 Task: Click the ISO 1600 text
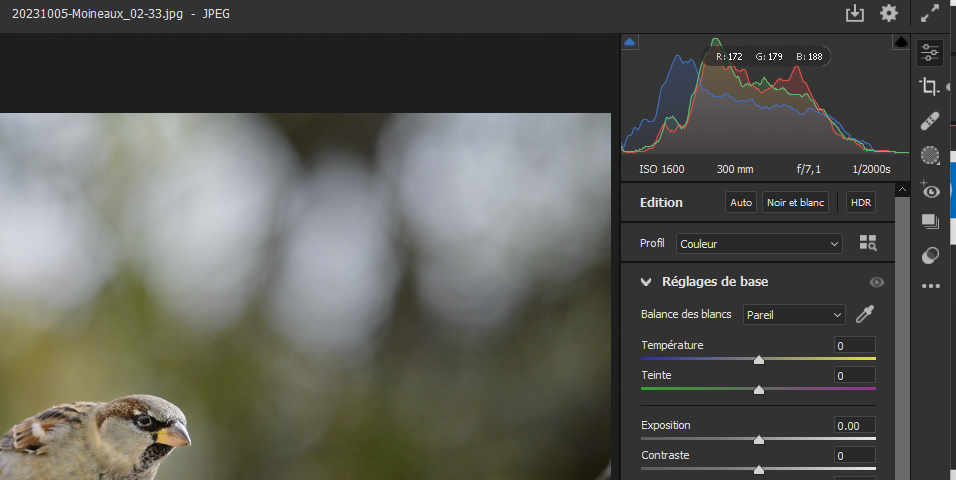(x=662, y=170)
